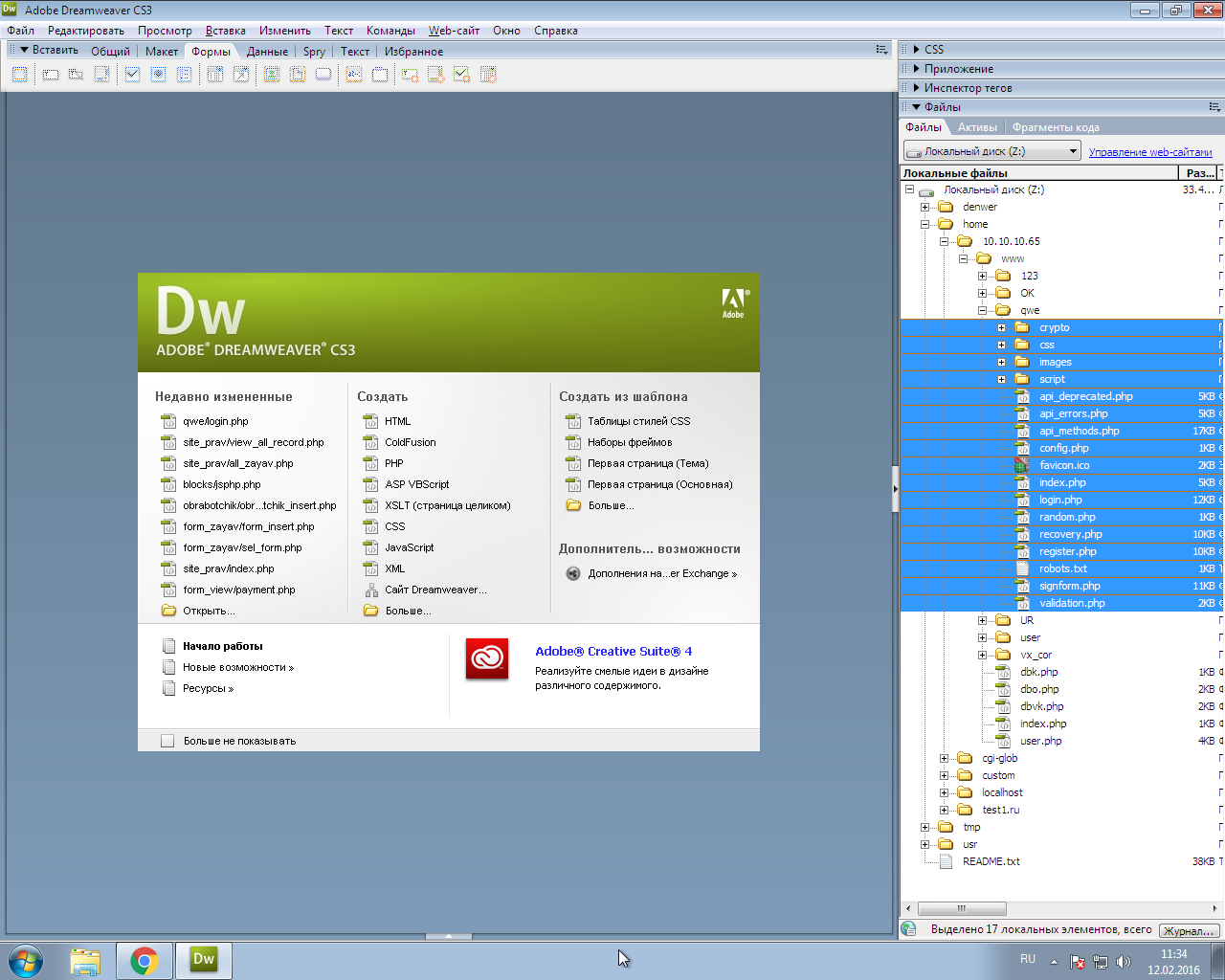The height and width of the screenshot is (980, 1225).
Task: Insert a Jump Menu from Forms toolbar
Action: [x=241, y=75]
